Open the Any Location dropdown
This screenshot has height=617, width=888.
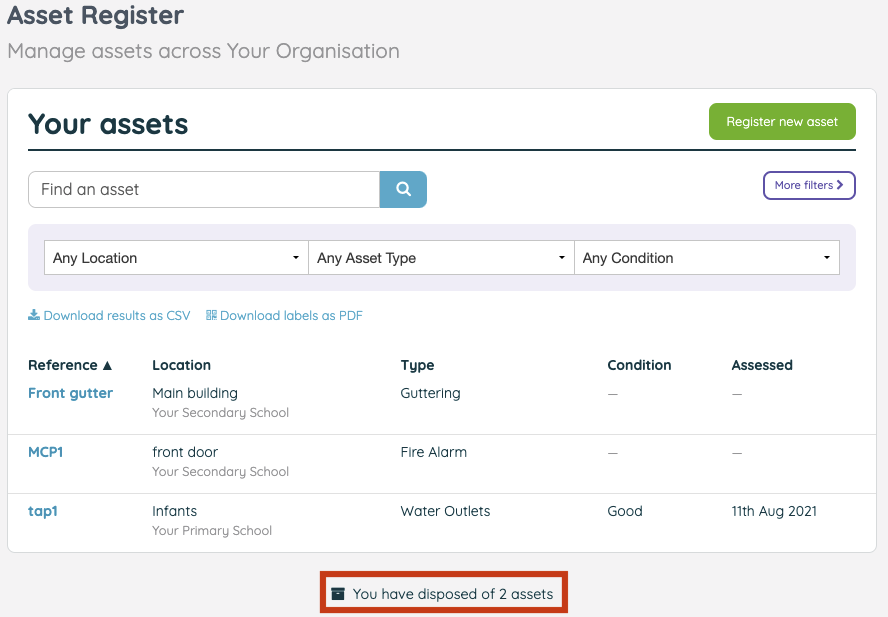(x=176, y=257)
